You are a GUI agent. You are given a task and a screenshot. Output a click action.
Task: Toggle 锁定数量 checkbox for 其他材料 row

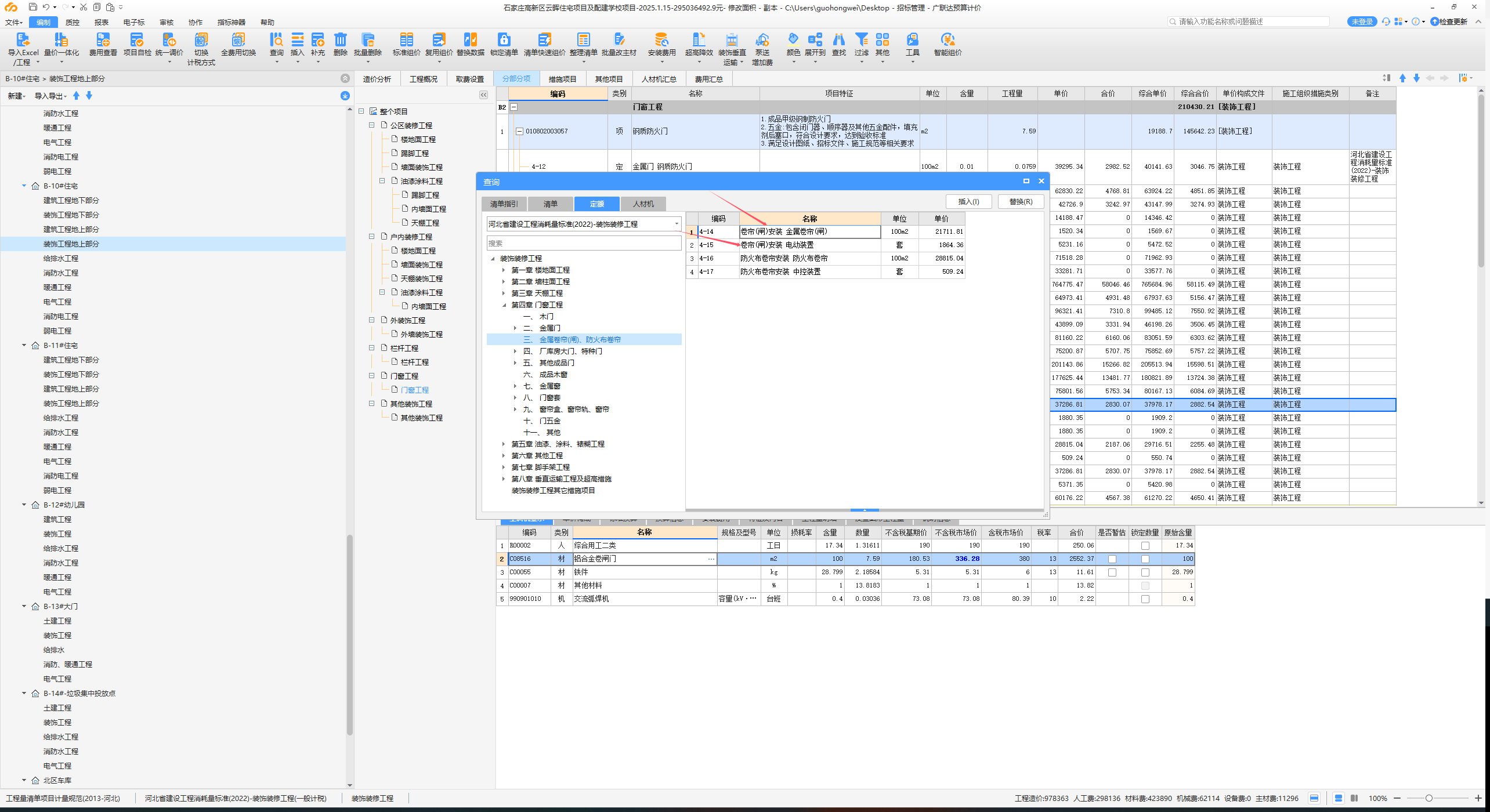point(1145,586)
